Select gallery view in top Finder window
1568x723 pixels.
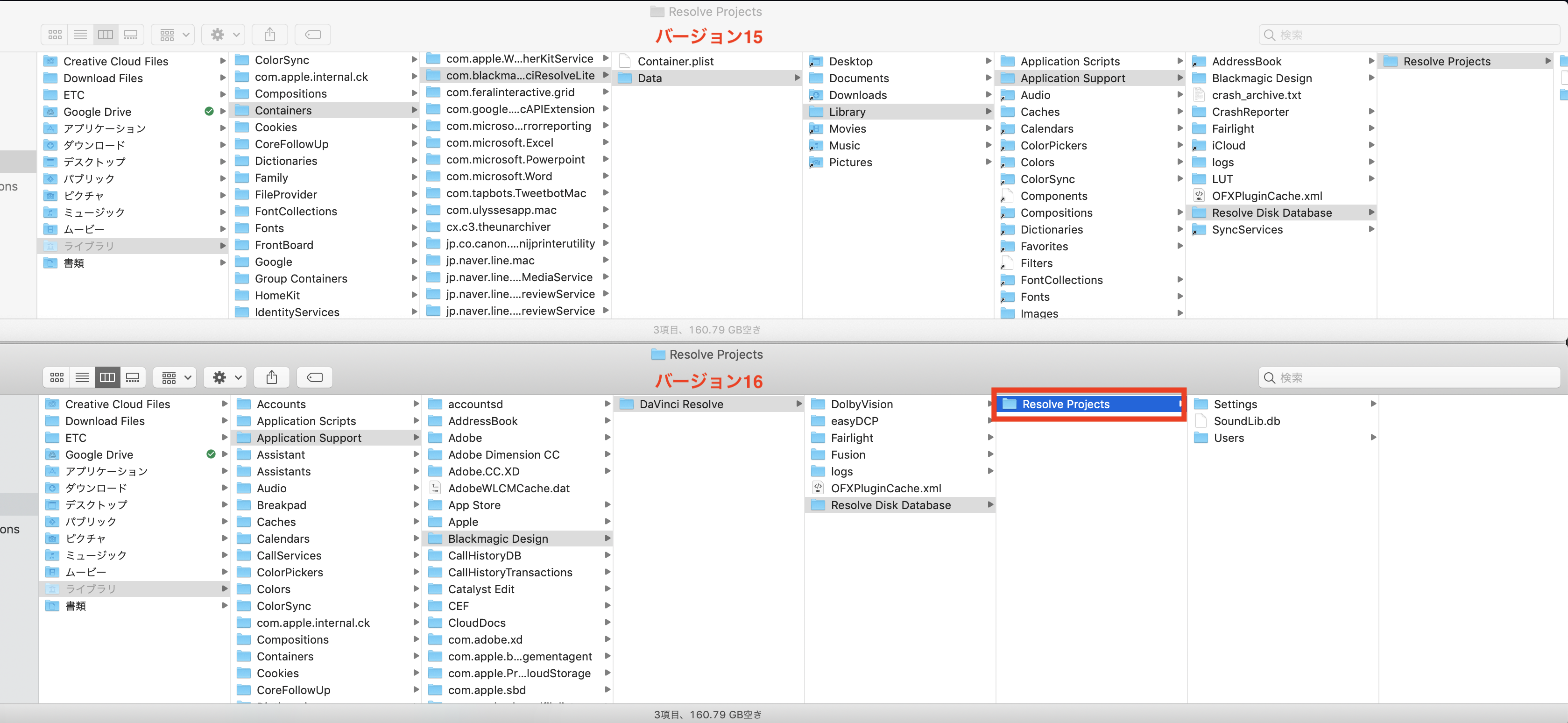131,35
